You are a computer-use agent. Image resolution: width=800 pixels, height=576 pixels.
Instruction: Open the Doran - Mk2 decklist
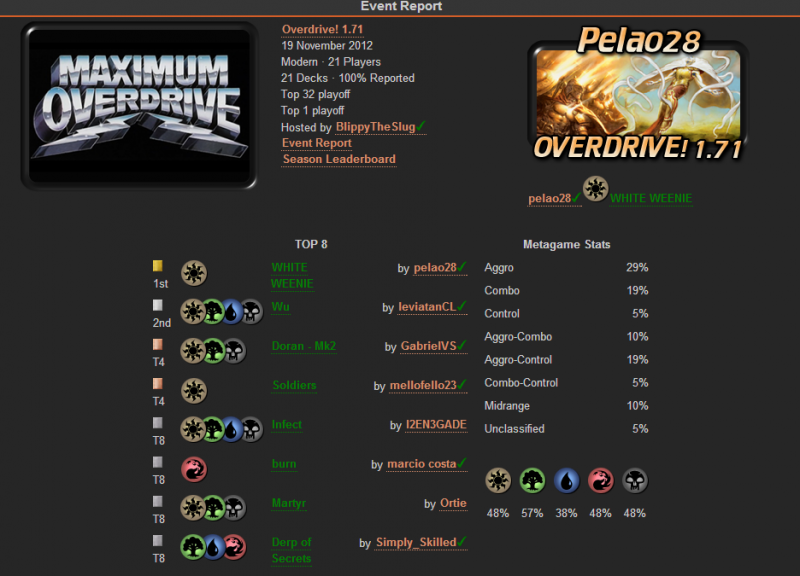click(304, 346)
